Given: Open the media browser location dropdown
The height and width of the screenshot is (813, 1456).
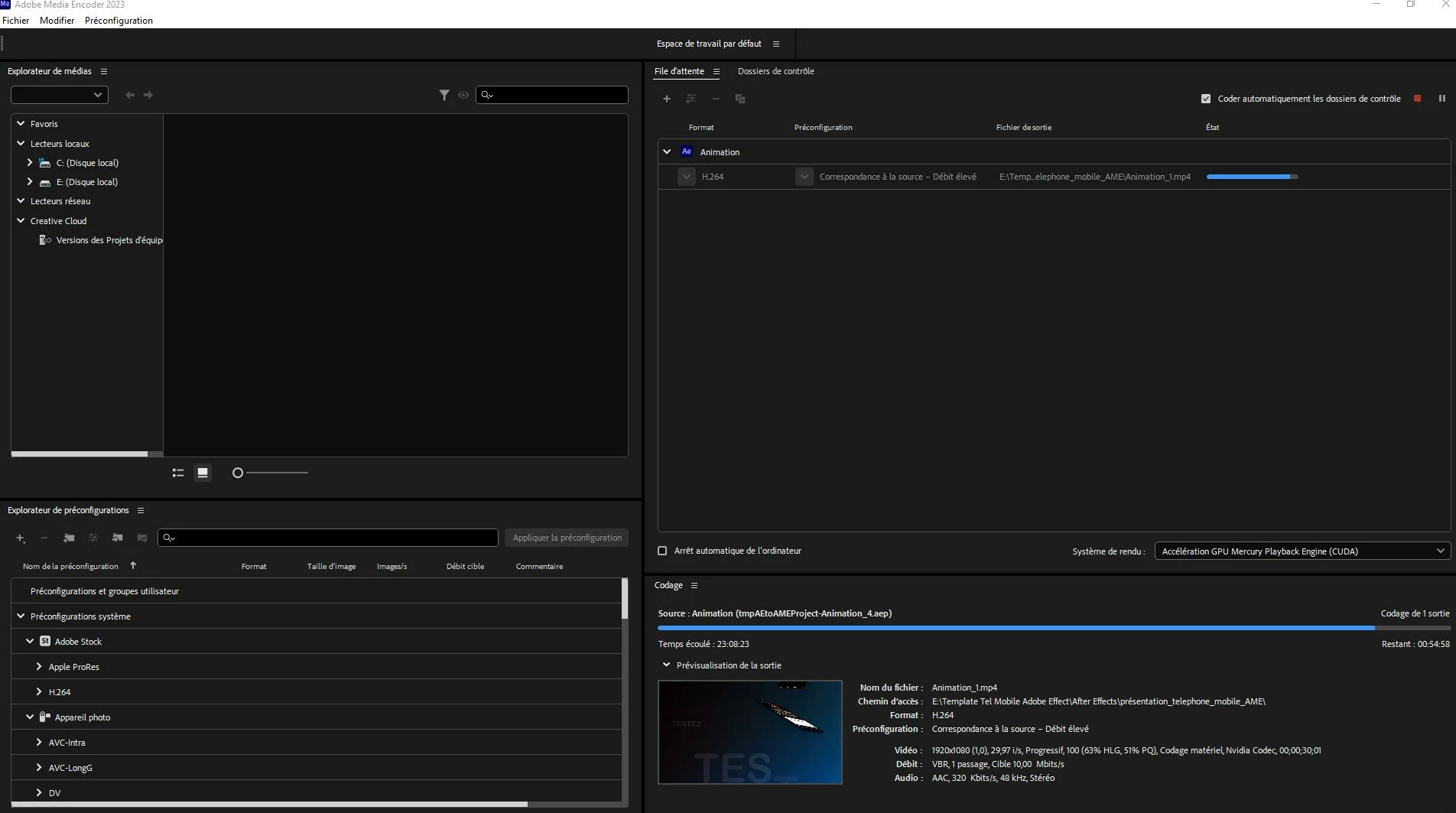Looking at the screenshot, I should pos(60,95).
